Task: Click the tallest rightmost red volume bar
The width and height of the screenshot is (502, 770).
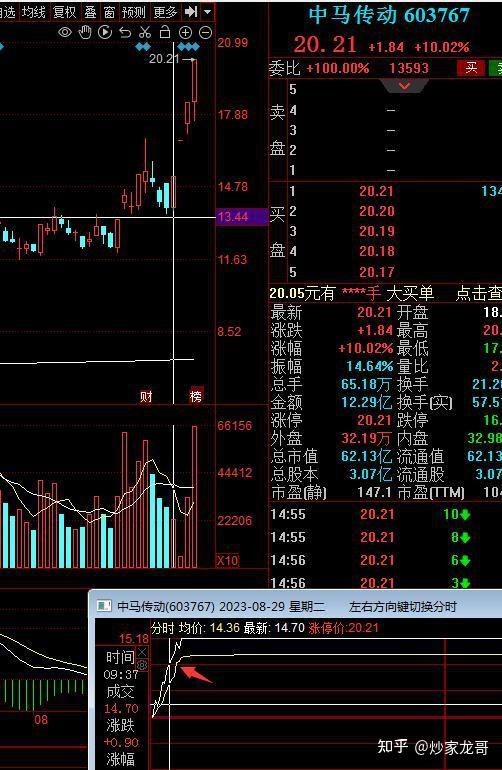Action: tap(195, 497)
